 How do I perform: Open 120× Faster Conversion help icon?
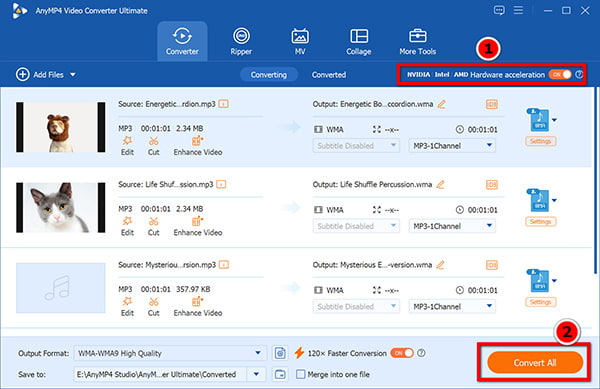(x=421, y=353)
